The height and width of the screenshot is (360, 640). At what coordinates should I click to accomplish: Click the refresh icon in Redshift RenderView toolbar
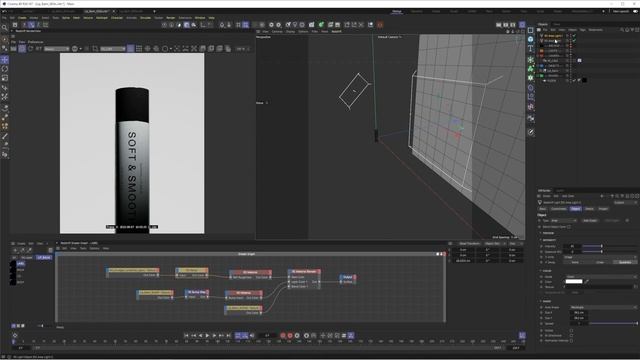pos(30,49)
